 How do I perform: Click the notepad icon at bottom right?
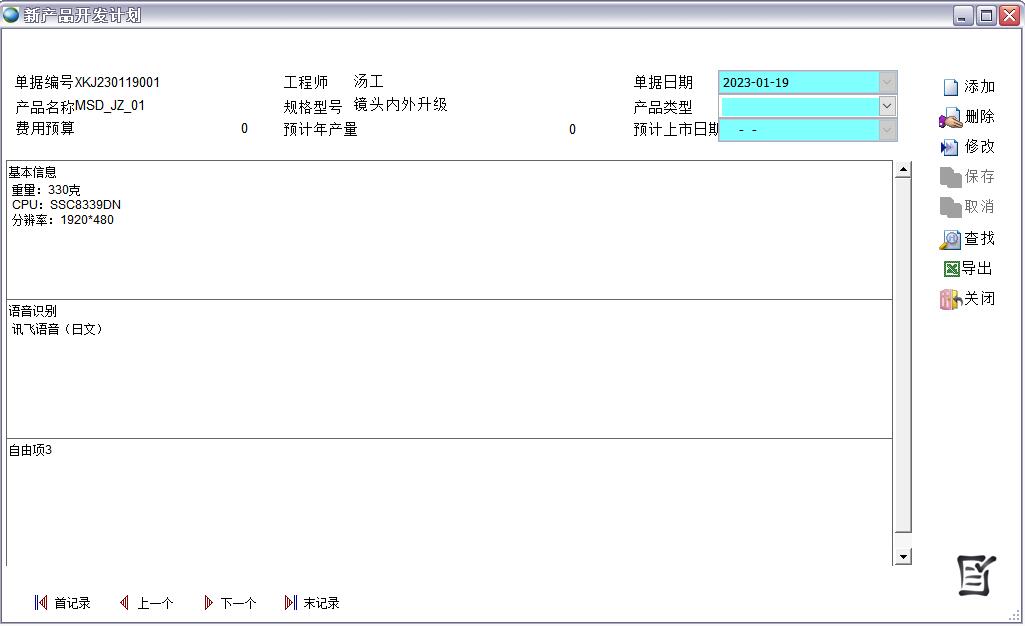click(976, 575)
